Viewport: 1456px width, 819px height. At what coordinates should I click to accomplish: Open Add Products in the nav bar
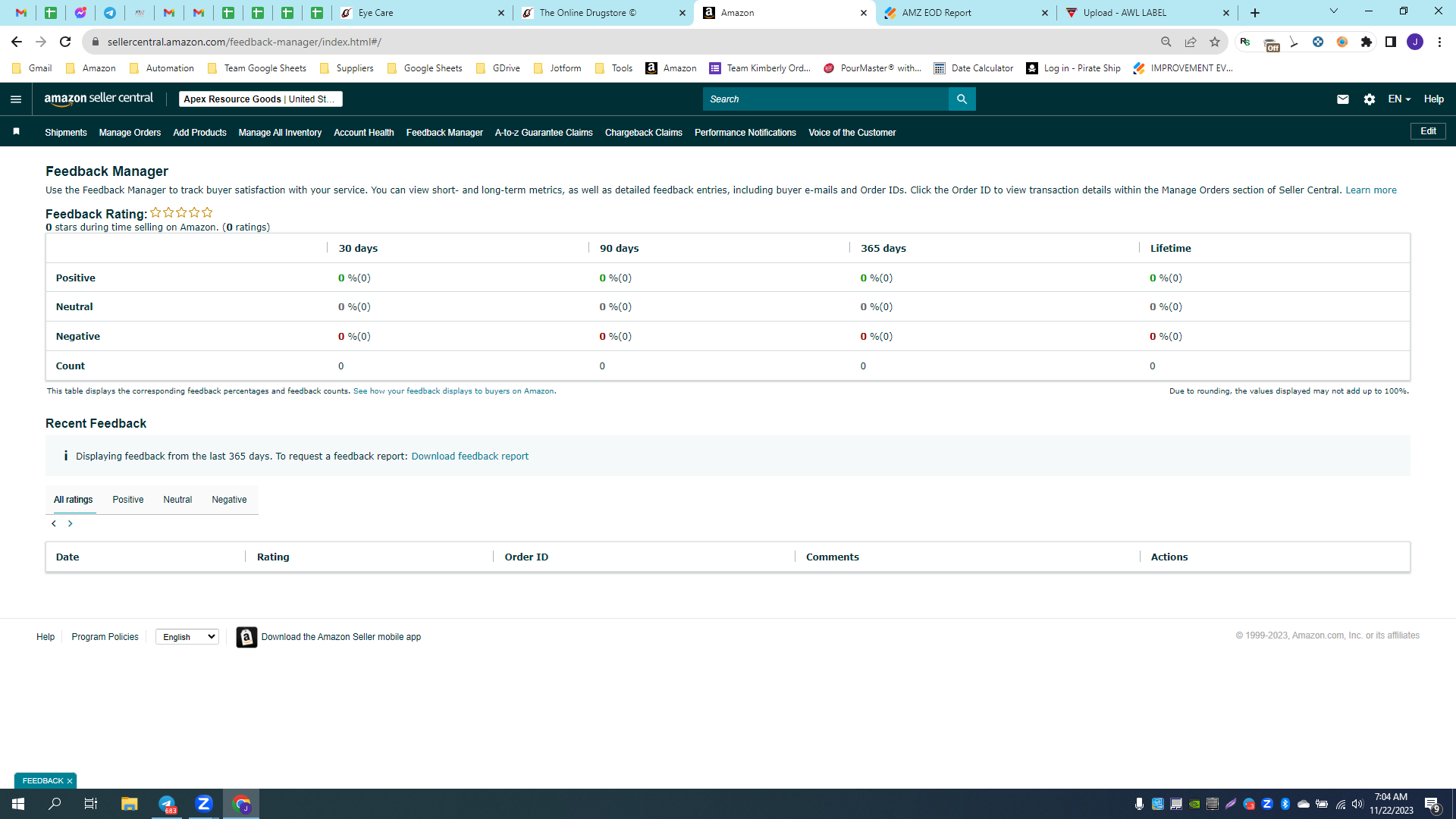click(199, 133)
